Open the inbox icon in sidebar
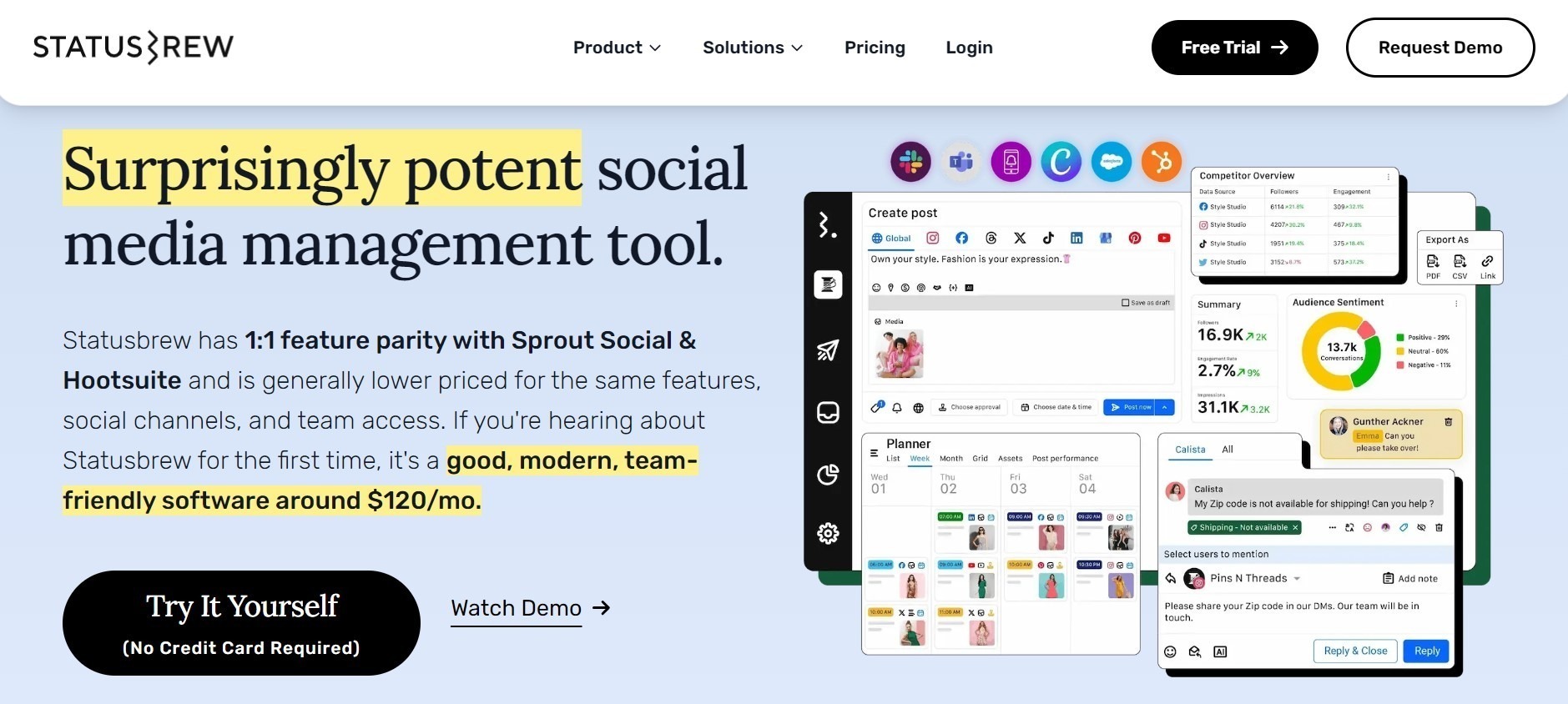Viewport: 1568px width, 704px height. [828, 413]
